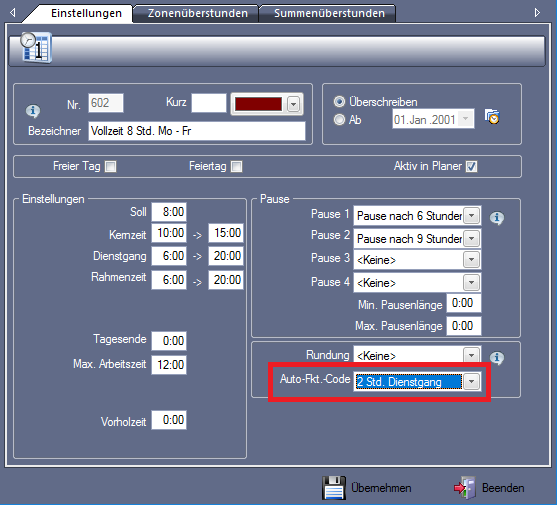Click the Max. Pausenlänge field
This screenshot has height=505, width=557.
point(464,326)
